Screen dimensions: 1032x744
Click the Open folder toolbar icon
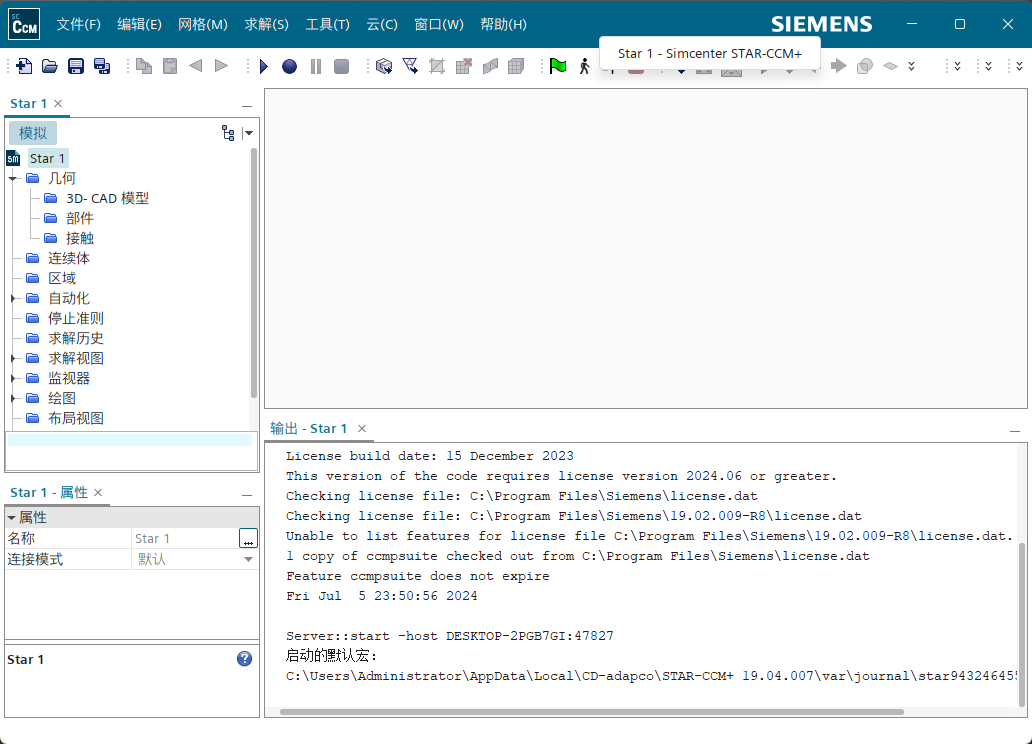49,66
